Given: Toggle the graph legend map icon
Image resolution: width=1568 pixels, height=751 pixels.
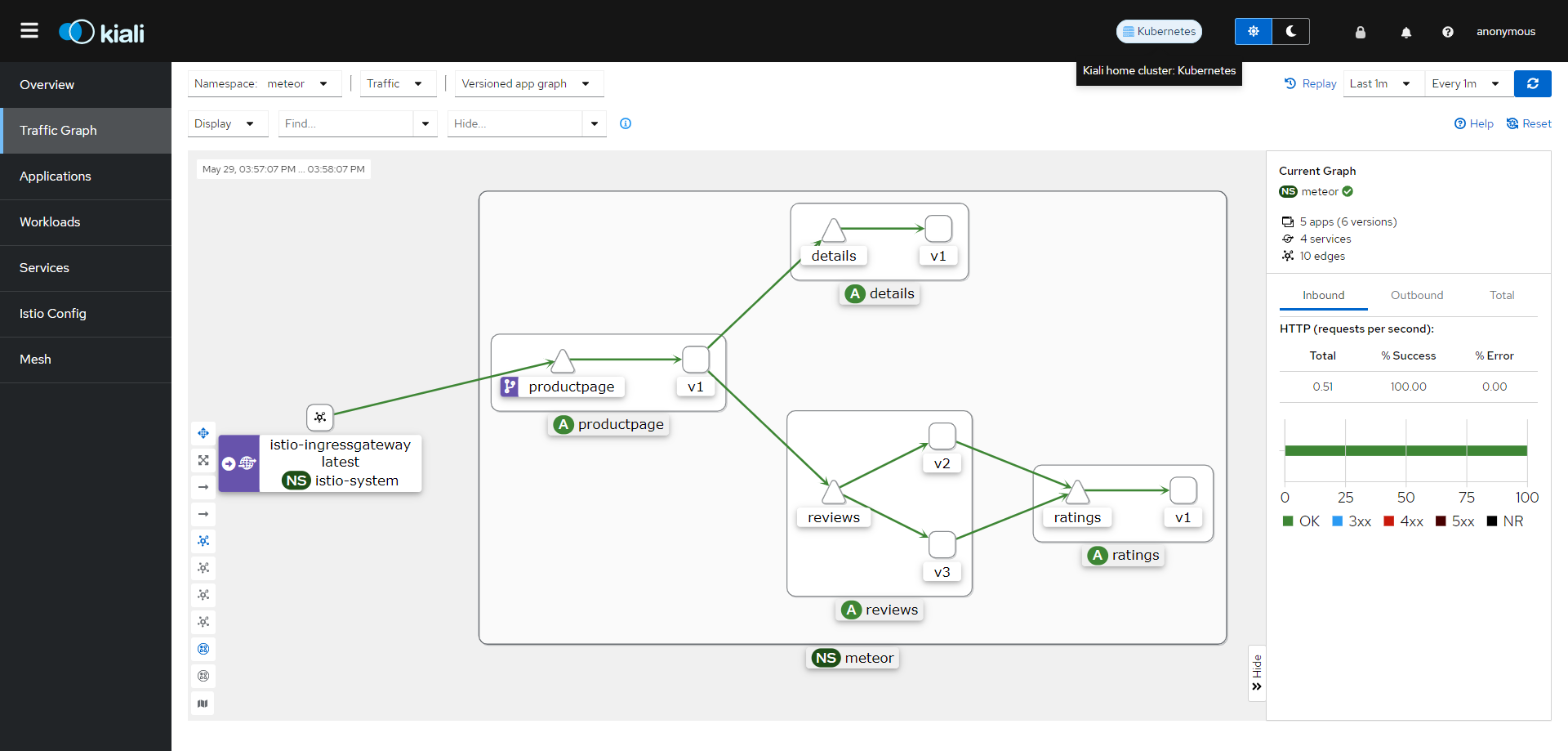Looking at the screenshot, I should point(203,703).
